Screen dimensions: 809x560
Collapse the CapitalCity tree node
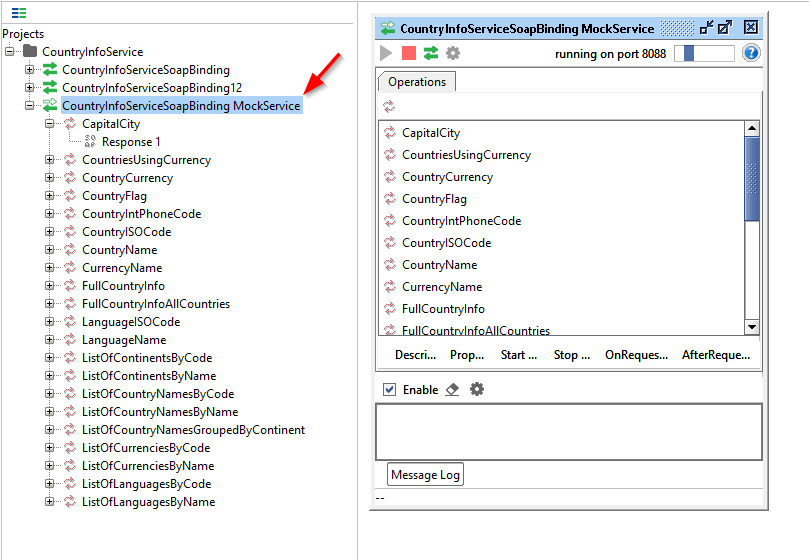50,124
